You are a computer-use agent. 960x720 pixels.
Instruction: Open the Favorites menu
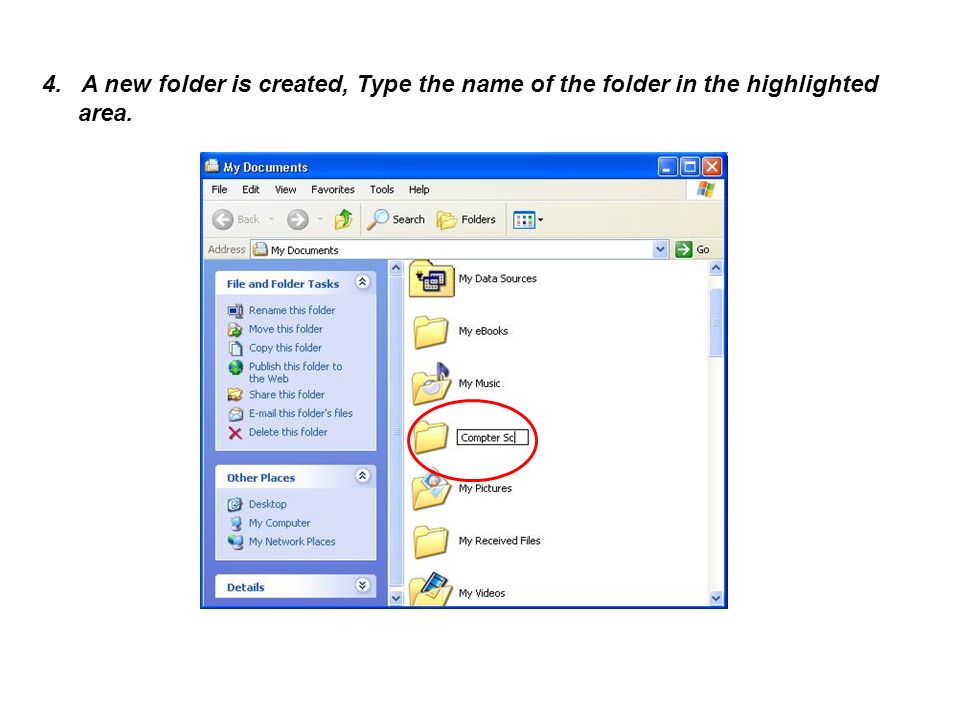click(332, 190)
